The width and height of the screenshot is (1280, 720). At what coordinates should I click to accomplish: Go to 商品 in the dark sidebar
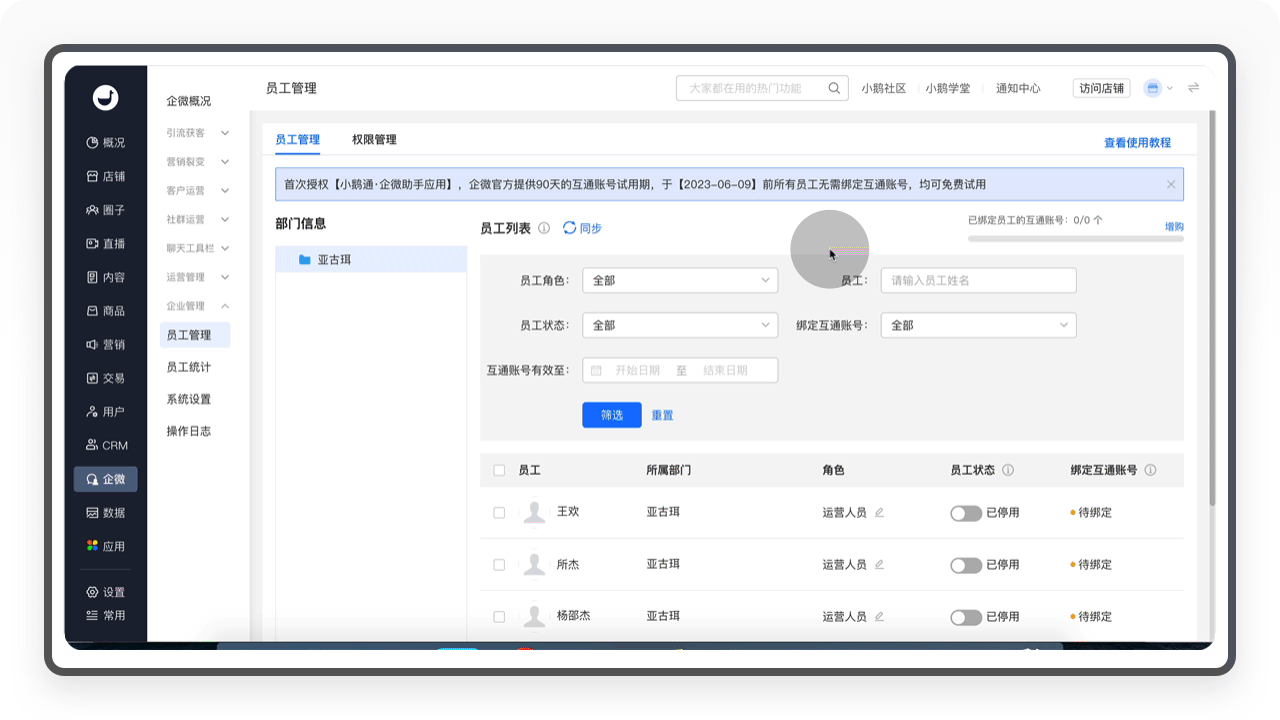[x=105, y=311]
